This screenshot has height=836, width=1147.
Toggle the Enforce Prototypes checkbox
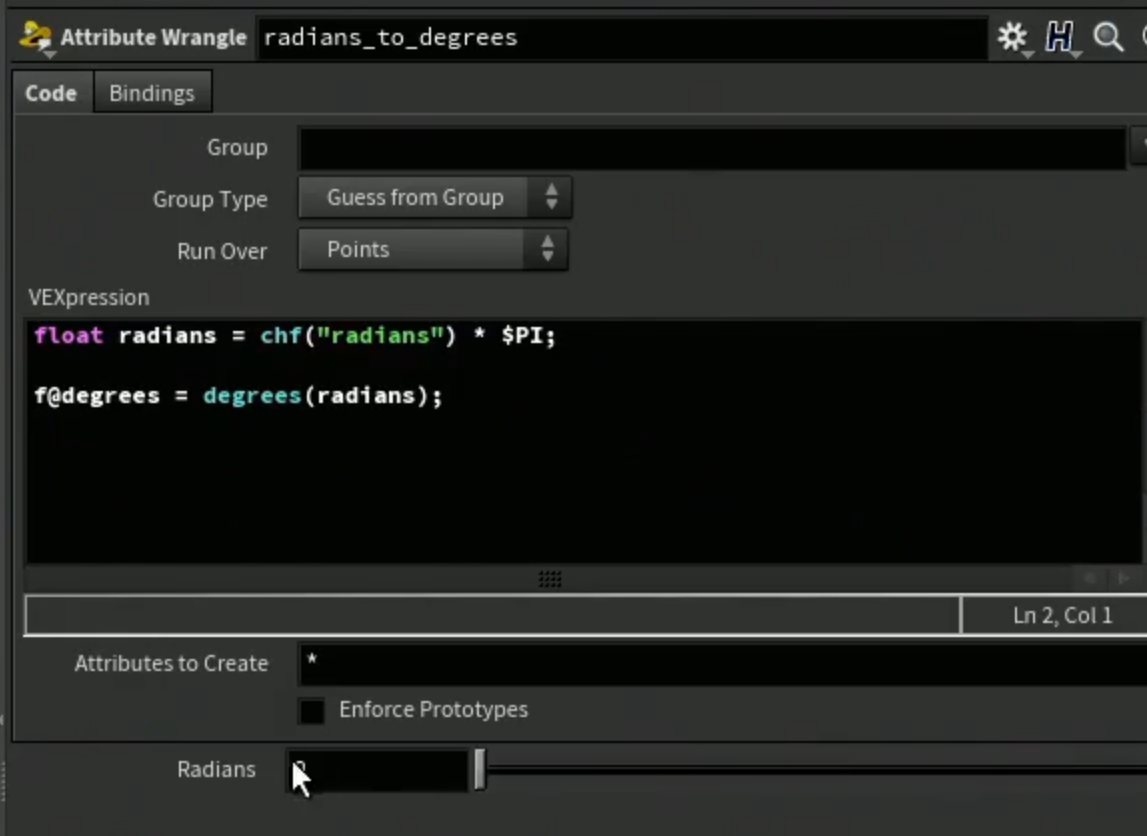tap(312, 710)
